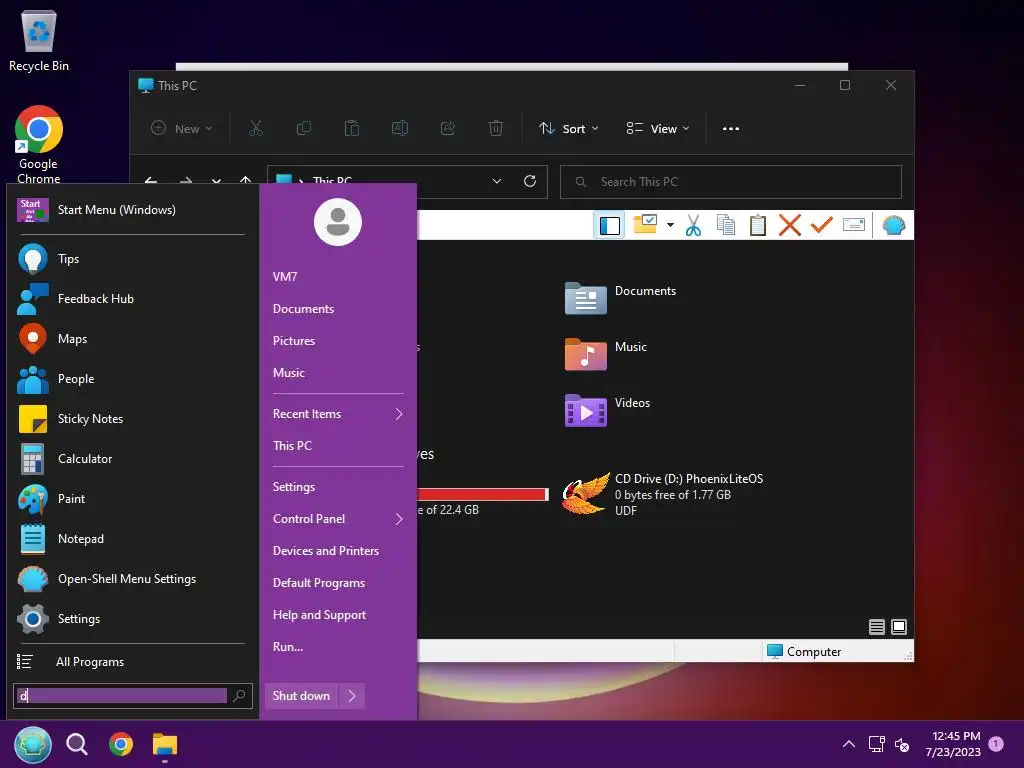Refresh the This PC view
The width and height of the screenshot is (1024, 768).
point(530,182)
